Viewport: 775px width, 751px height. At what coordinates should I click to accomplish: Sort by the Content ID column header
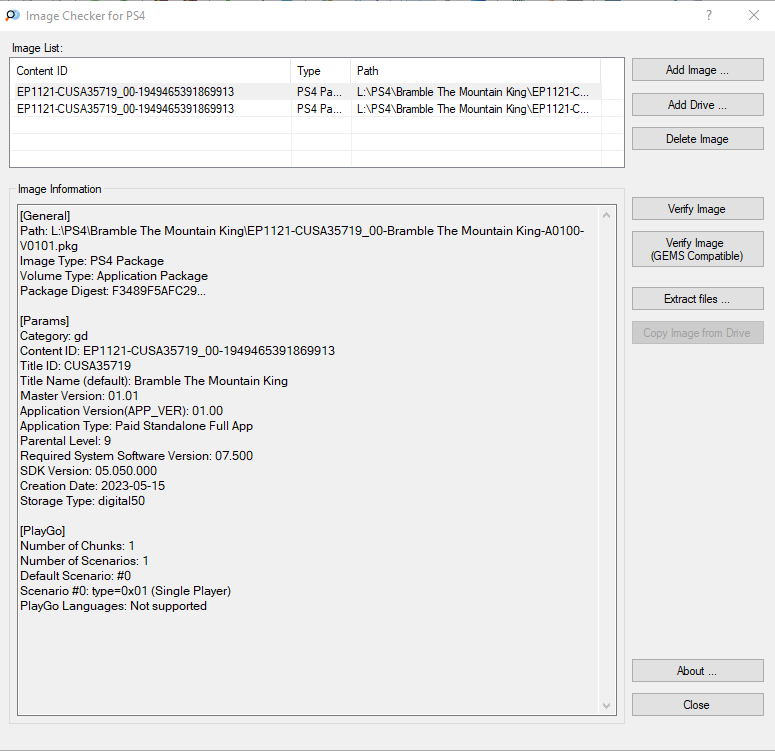[151, 71]
